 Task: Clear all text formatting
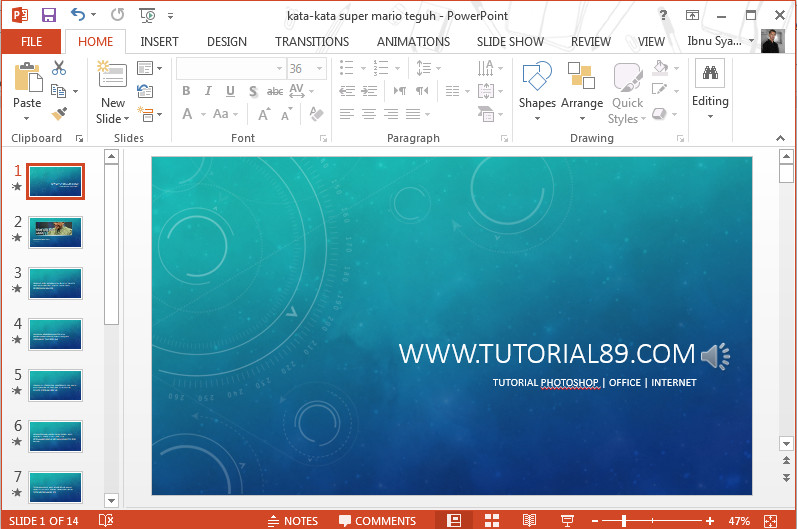[316, 113]
